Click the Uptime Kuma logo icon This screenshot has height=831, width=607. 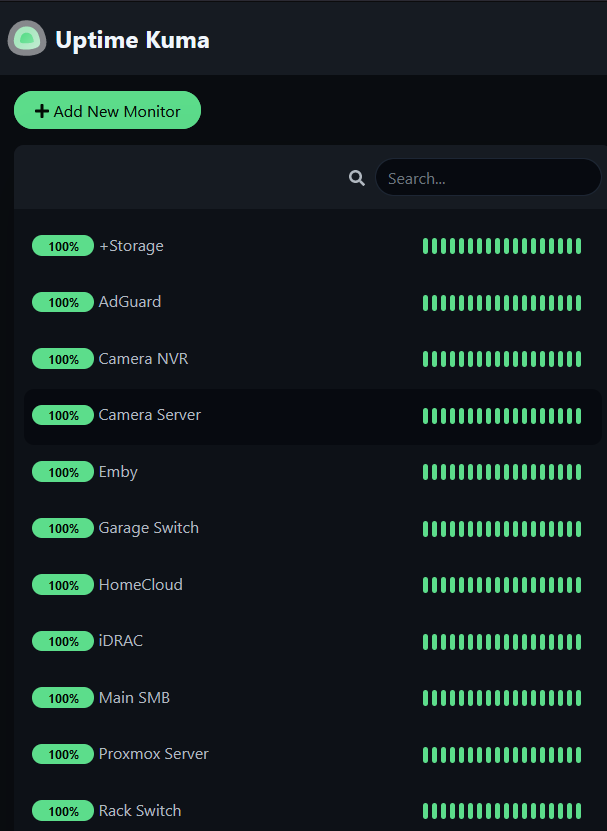pyautogui.click(x=27, y=38)
